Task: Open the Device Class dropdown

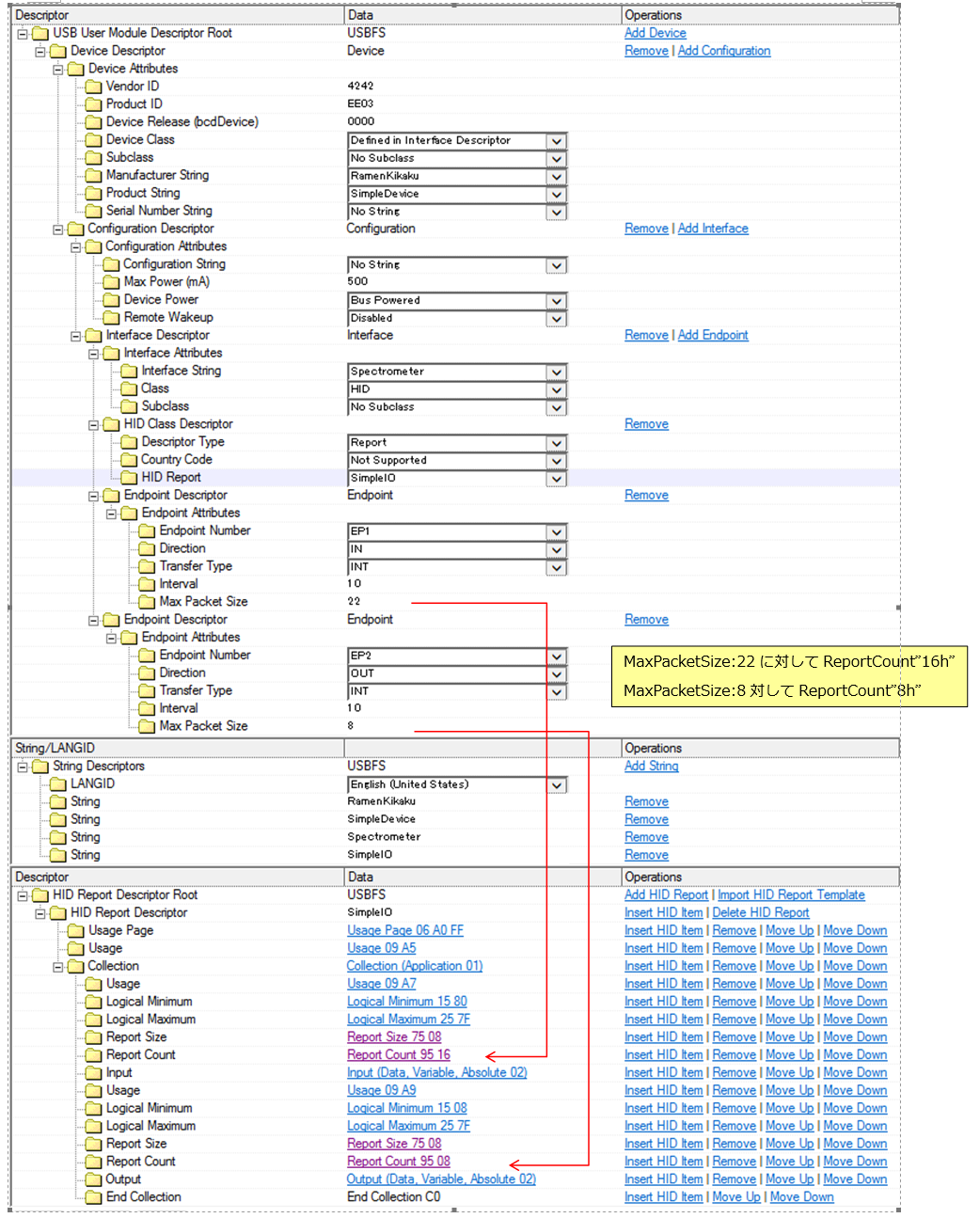Action: 557,141
